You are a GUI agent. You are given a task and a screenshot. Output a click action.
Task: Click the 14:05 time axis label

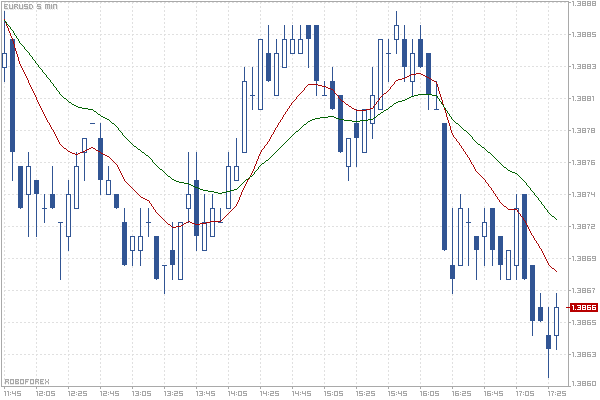point(237,393)
